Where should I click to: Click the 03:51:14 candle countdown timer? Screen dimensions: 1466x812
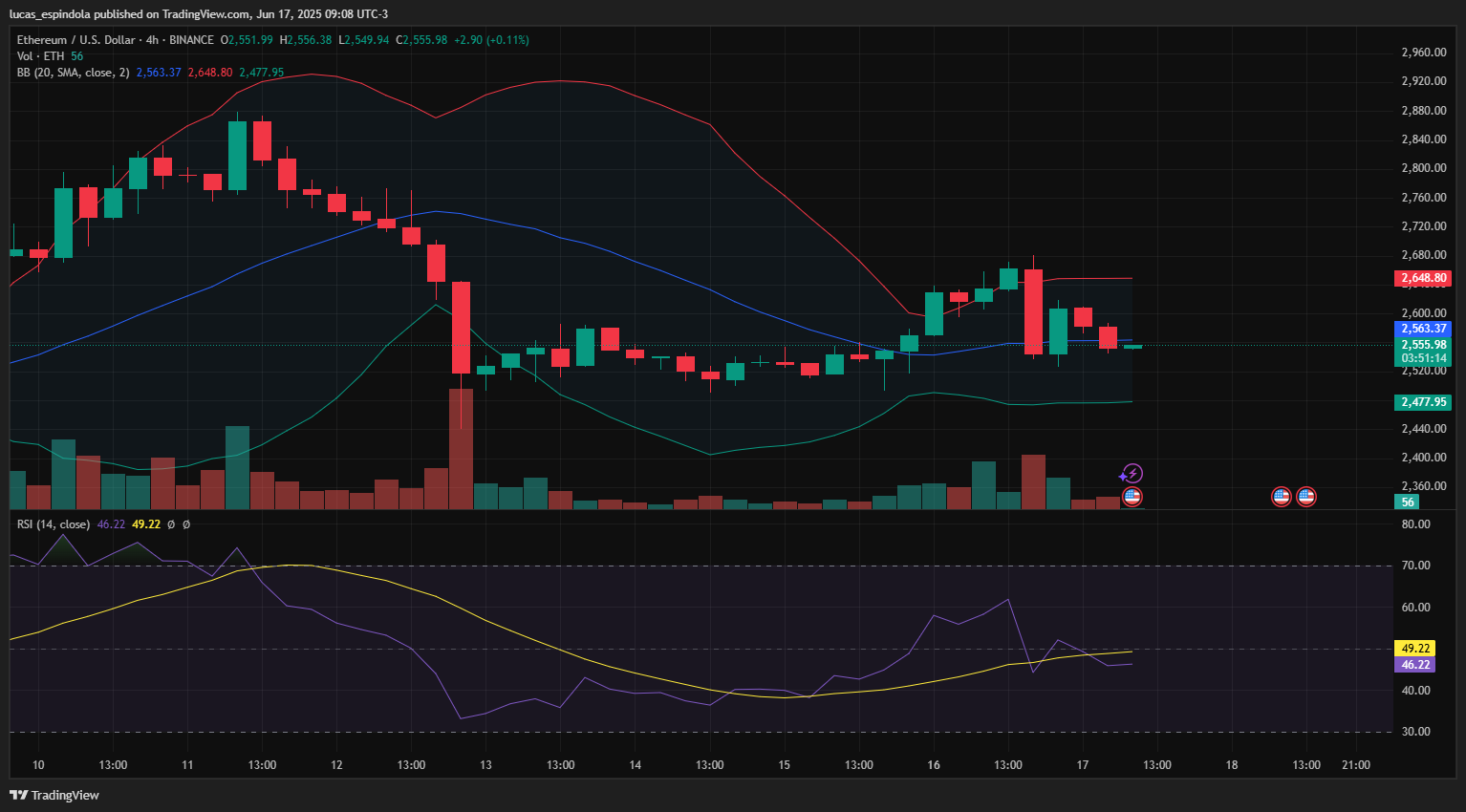tap(1423, 359)
